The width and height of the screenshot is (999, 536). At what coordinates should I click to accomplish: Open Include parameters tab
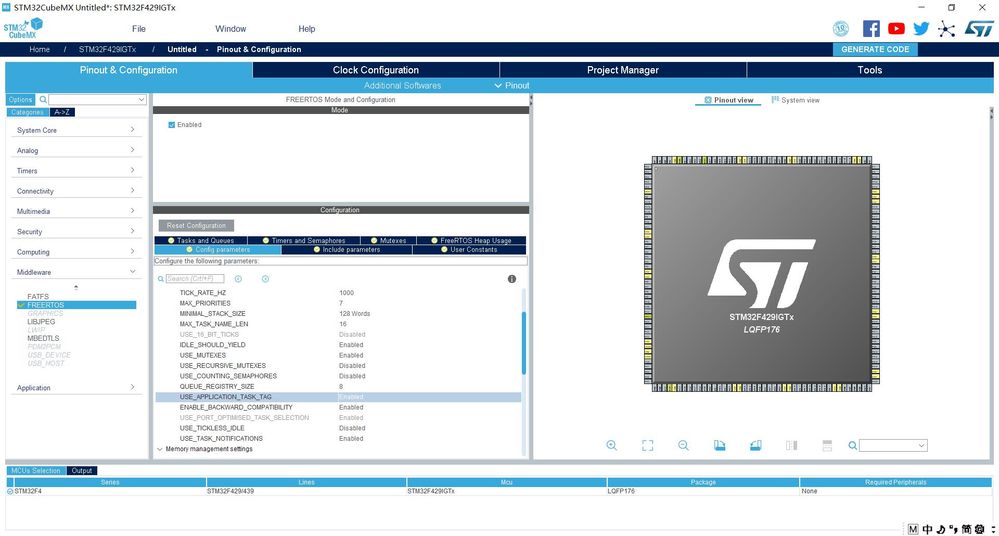347,250
